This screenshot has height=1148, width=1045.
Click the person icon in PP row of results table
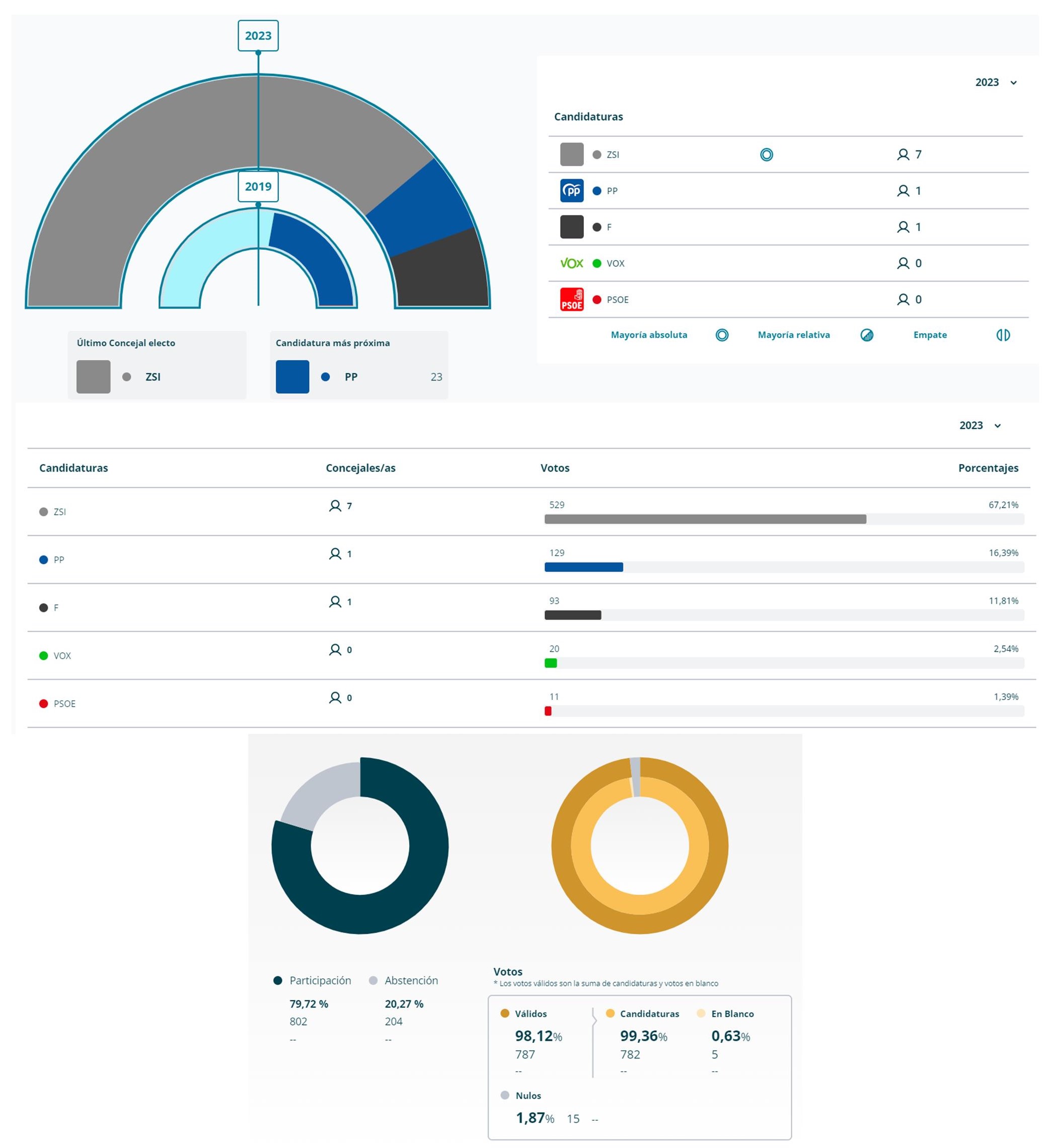pyautogui.click(x=335, y=554)
